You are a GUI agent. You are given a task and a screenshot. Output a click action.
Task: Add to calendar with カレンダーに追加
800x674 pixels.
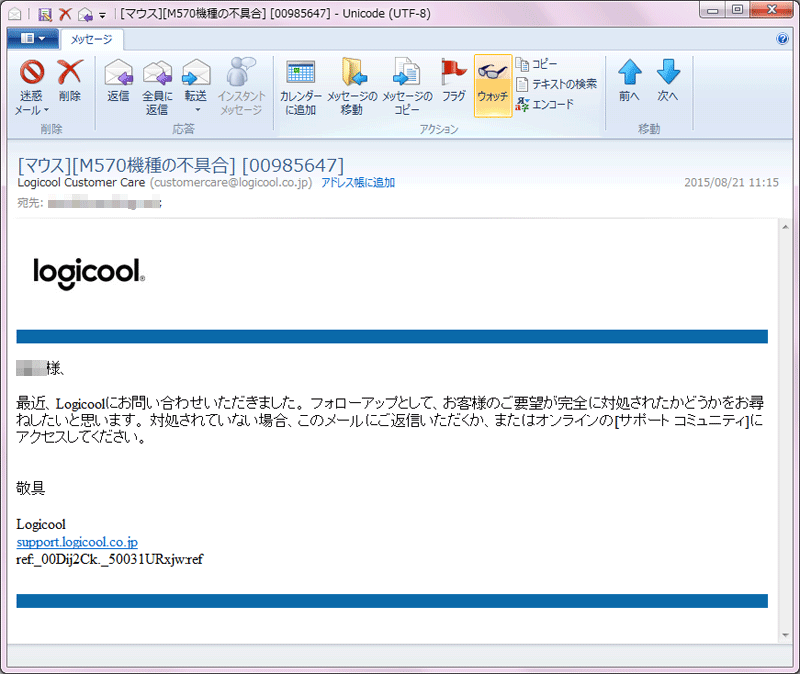pos(301,87)
